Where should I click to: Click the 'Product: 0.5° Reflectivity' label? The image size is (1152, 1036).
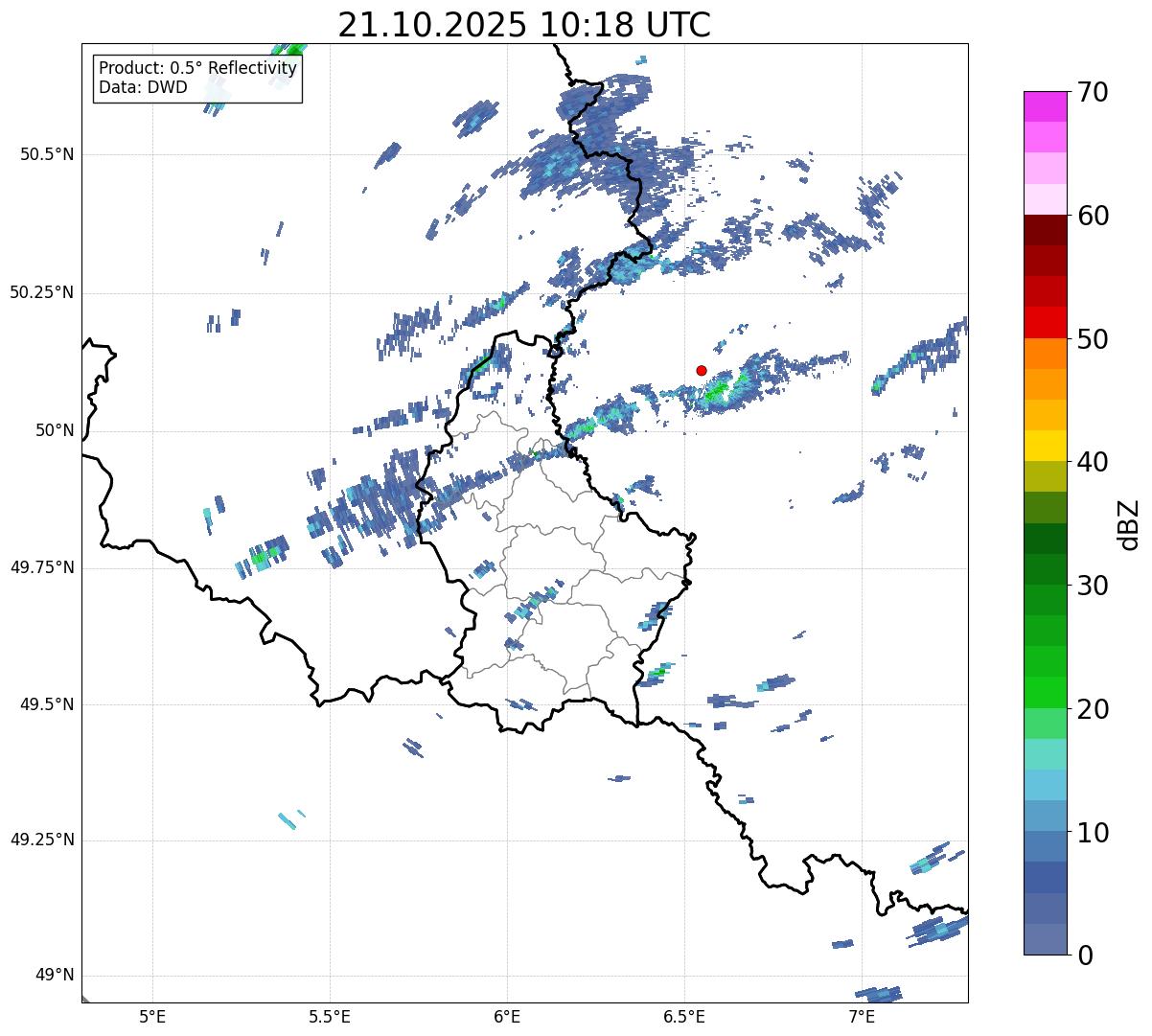tap(198, 69)
